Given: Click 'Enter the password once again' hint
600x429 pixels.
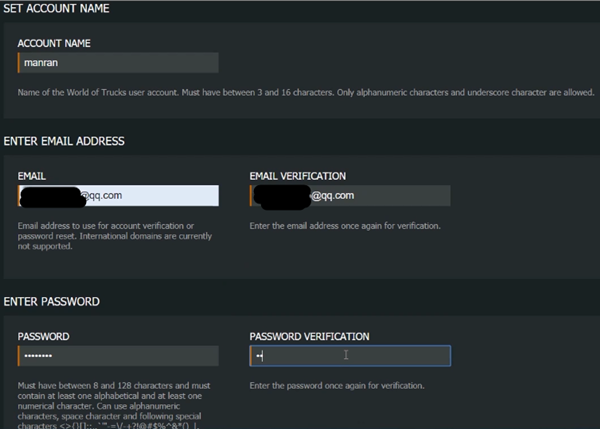Looking at the screenshot, I should point(337,385).
